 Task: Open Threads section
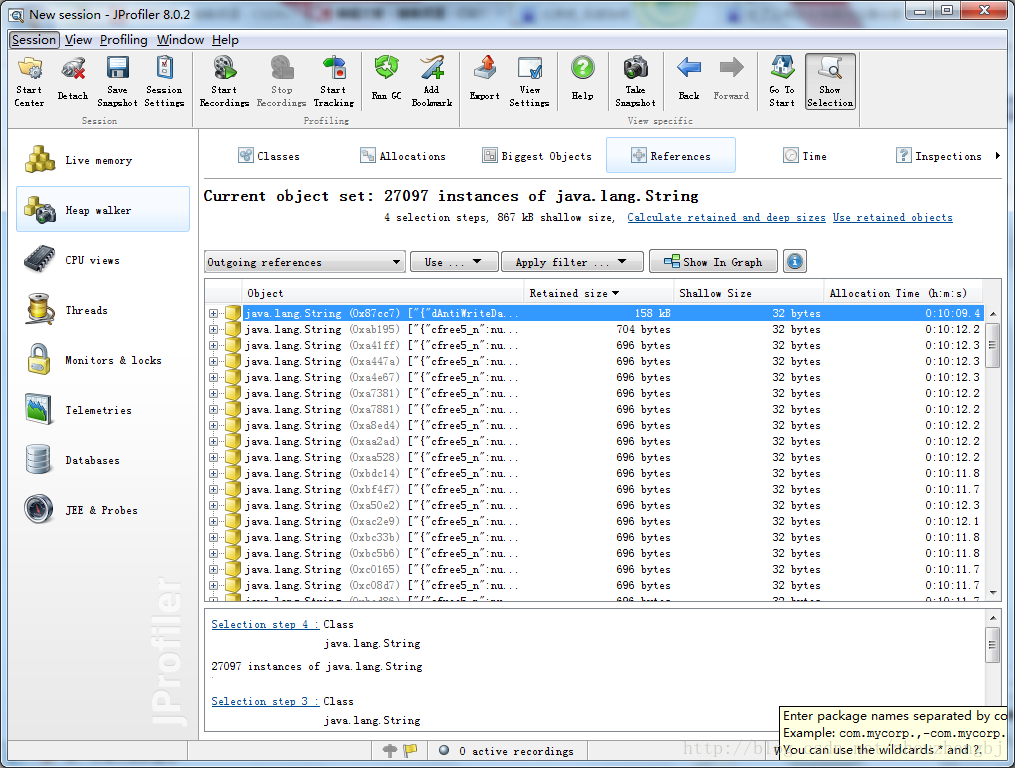coord(103,310)
